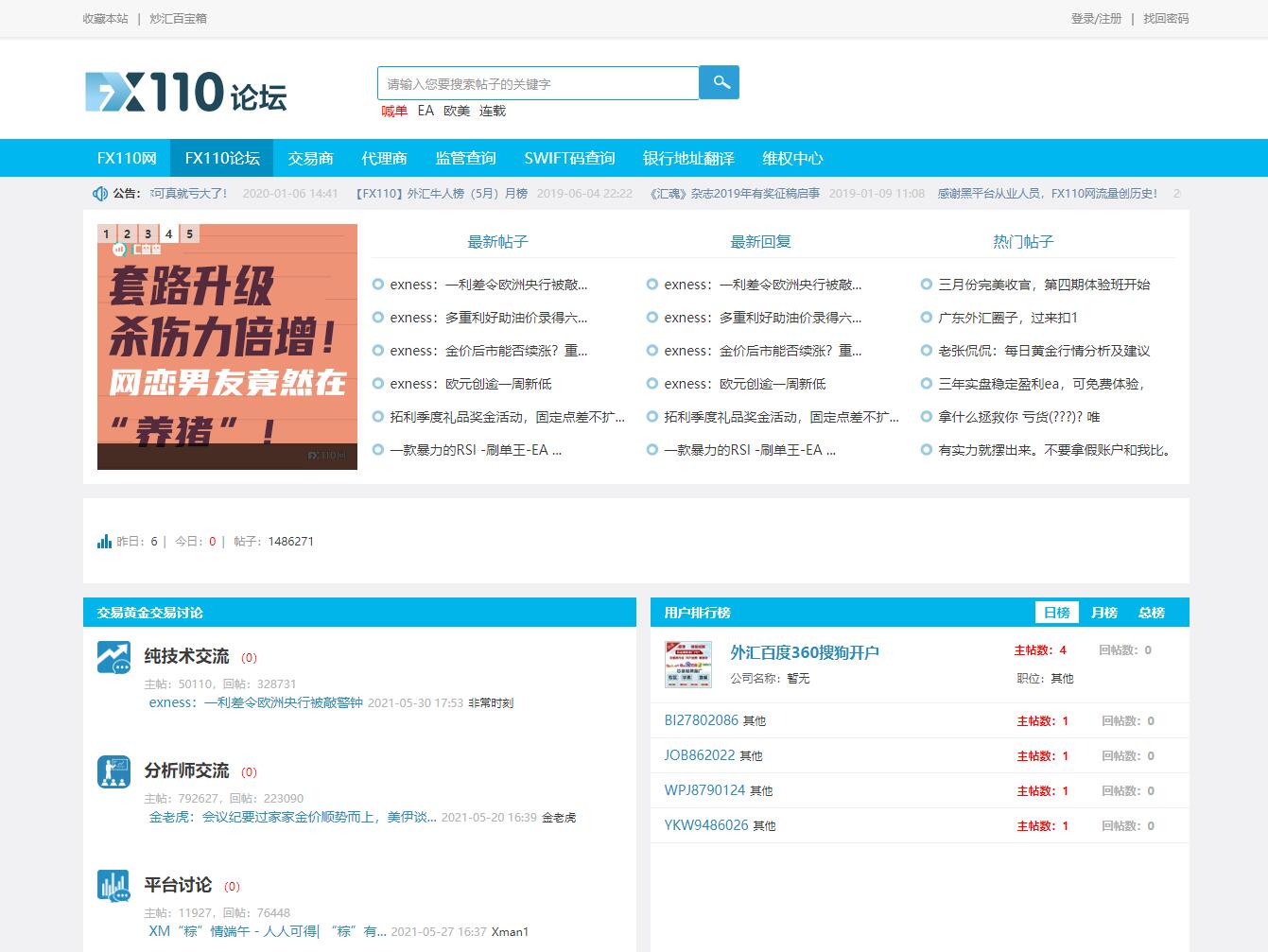Switch ranking to 月榜 tab
1268x952 pixels.
tap(1103, 613)
